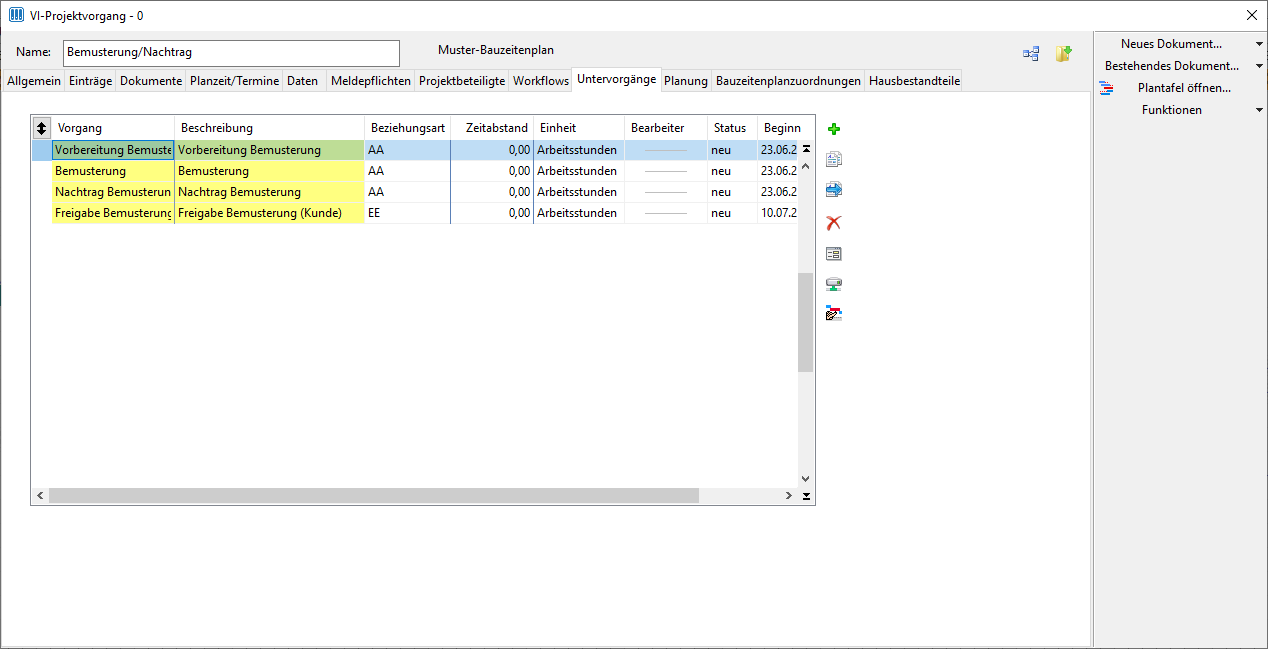Click the horizontal scrollbar thumb under table
The width and height of the screenshot is (1268, 649).
373,496
